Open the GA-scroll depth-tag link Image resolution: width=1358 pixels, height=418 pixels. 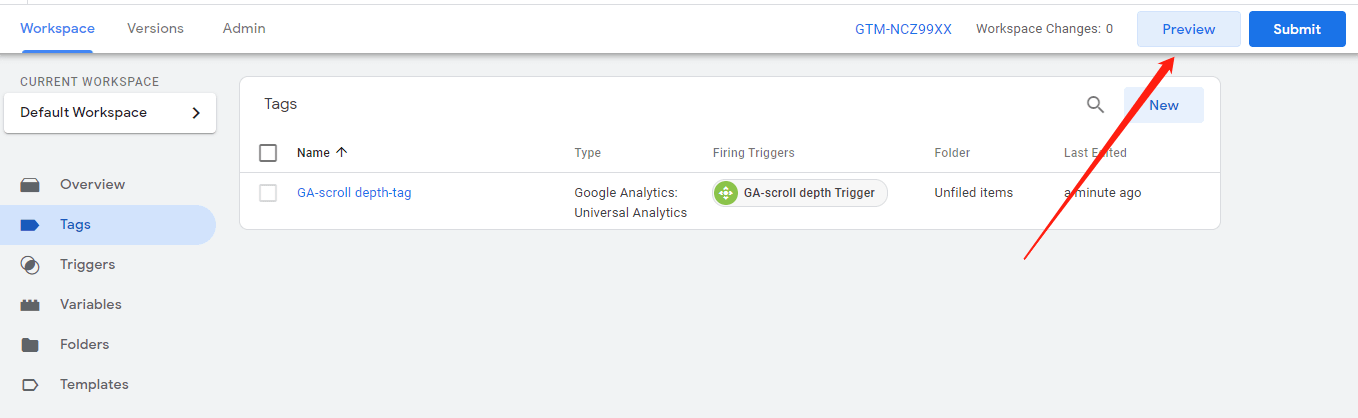(x=354, y=193)
